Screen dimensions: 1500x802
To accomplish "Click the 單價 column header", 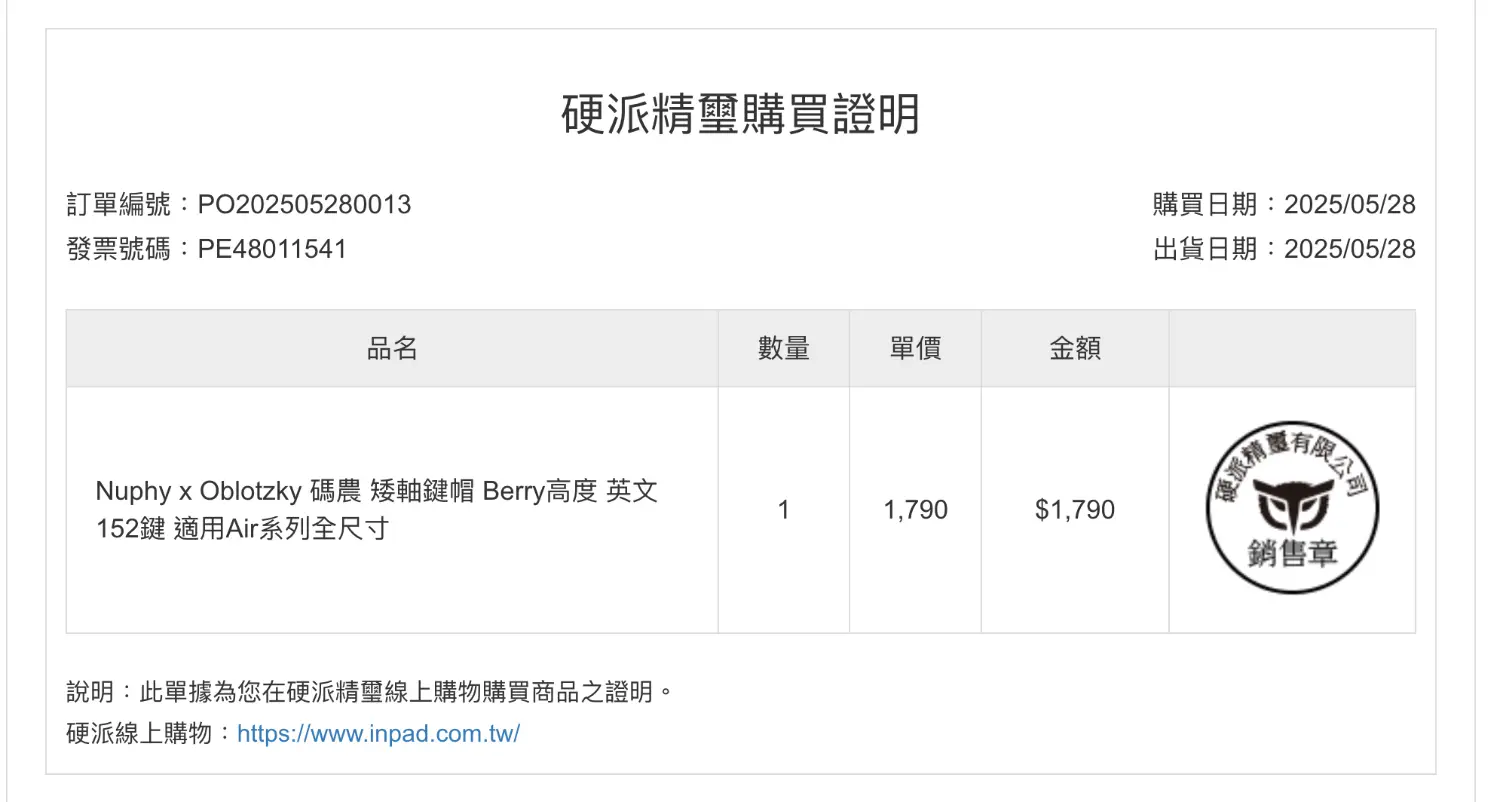I will point(915,348).
